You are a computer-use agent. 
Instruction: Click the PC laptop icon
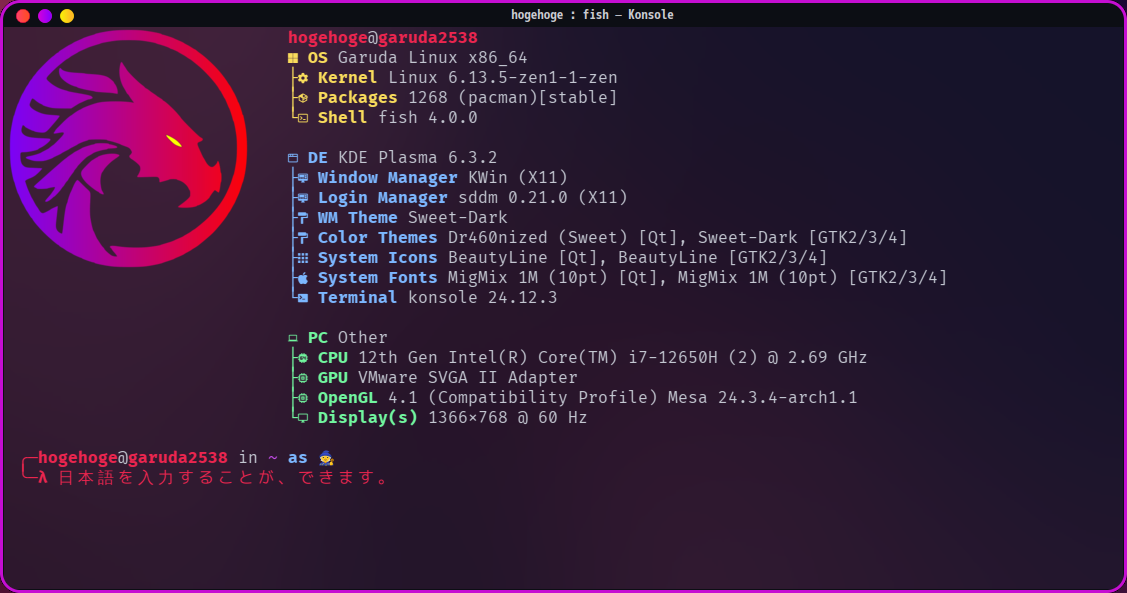[x=293, y=339]
